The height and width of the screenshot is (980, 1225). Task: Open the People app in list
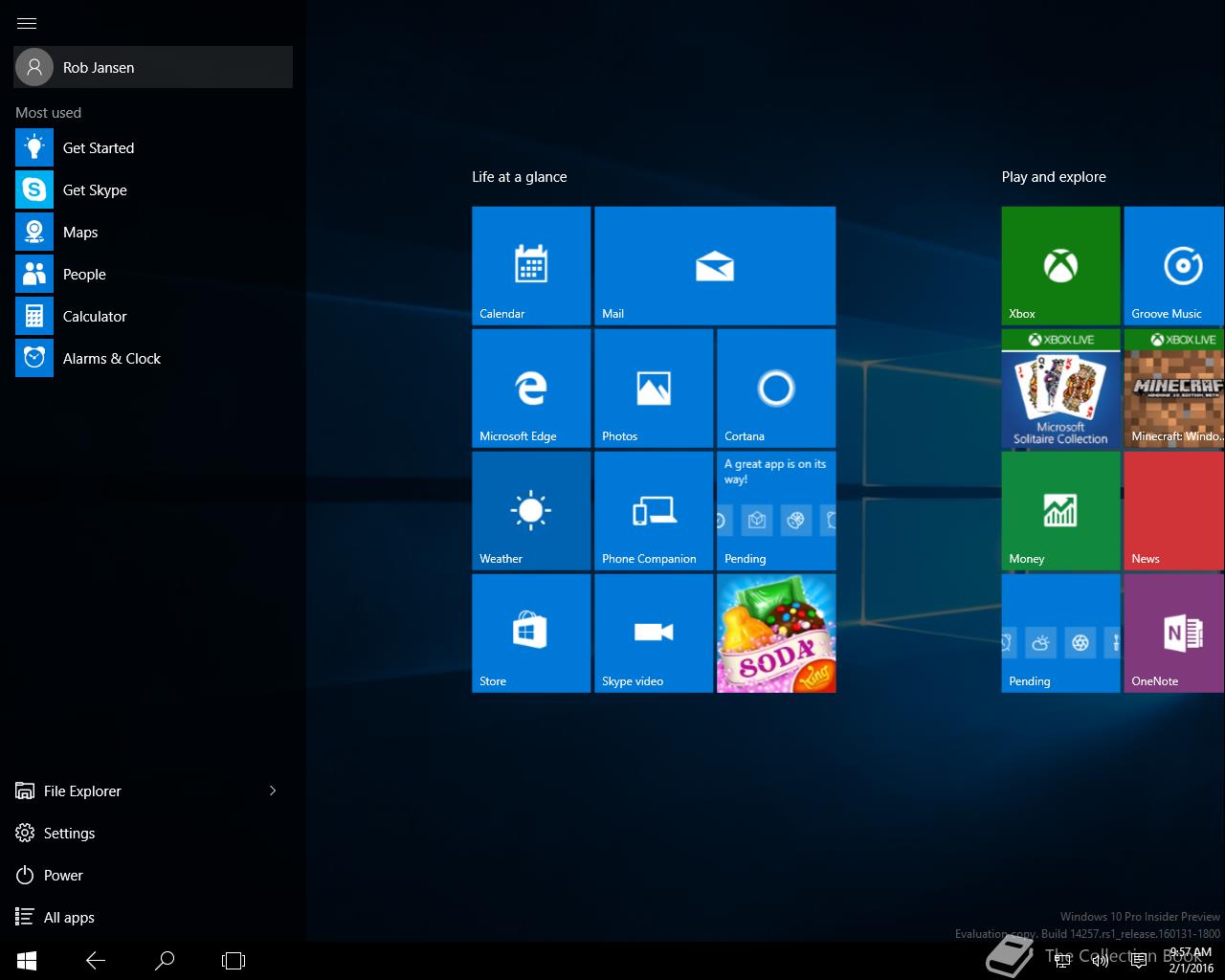153,274
